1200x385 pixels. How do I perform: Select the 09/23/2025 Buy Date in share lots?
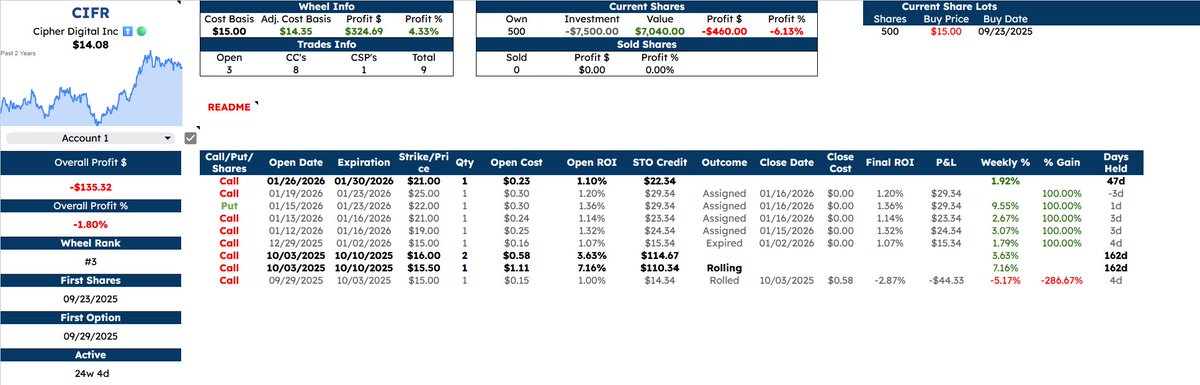click(x=1005, y=31)
